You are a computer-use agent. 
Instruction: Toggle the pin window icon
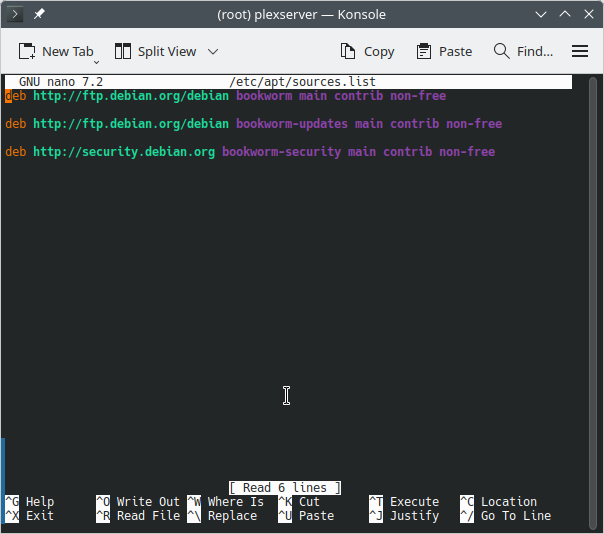[39, 15]
